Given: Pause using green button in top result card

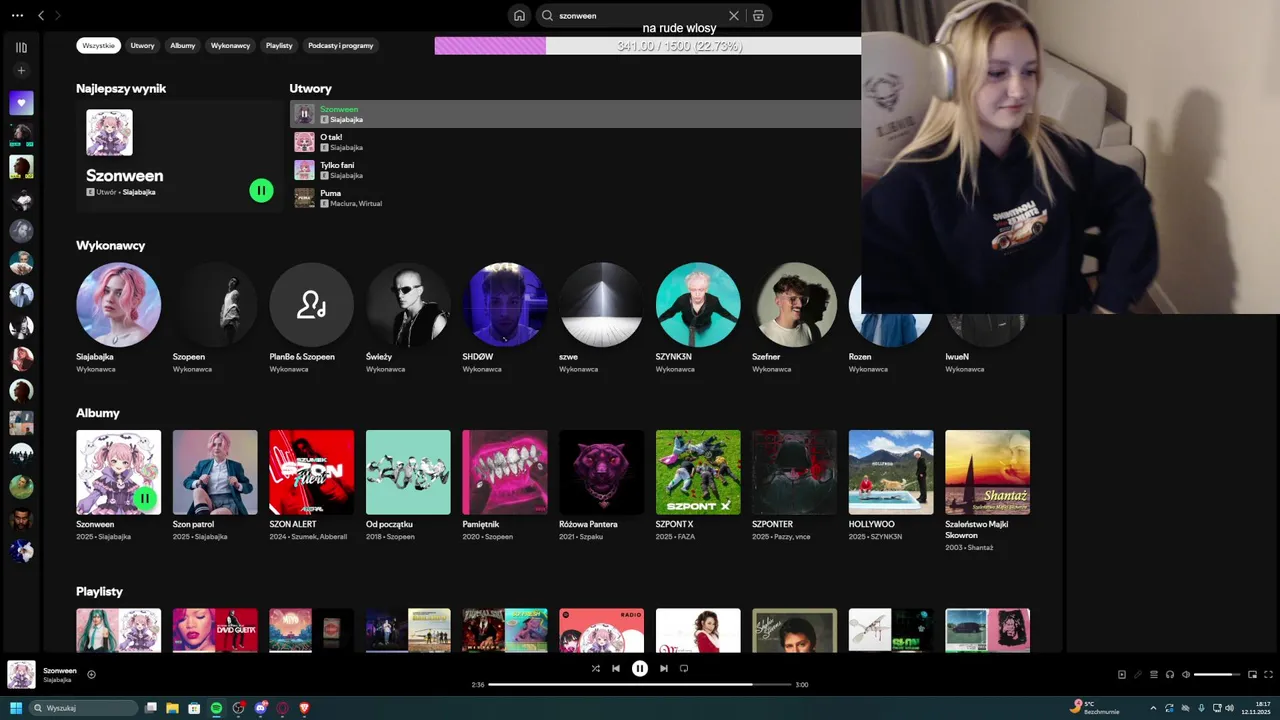Looking at the screenshot, I should point(261,190).
